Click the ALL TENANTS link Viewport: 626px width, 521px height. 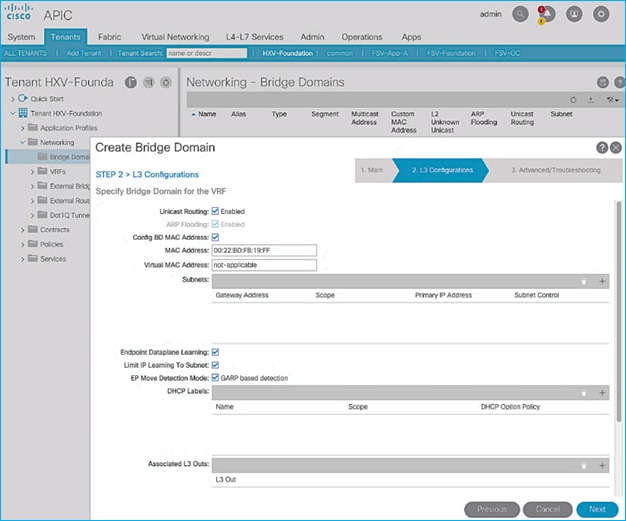click(x=26, y=53)
